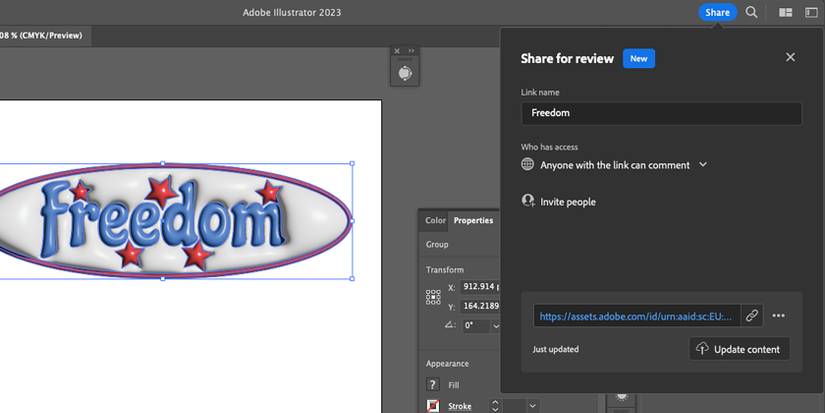Close the Share for review panel
Image resolution: width=825 pixels, height=413 pixels.
(790, 57)
